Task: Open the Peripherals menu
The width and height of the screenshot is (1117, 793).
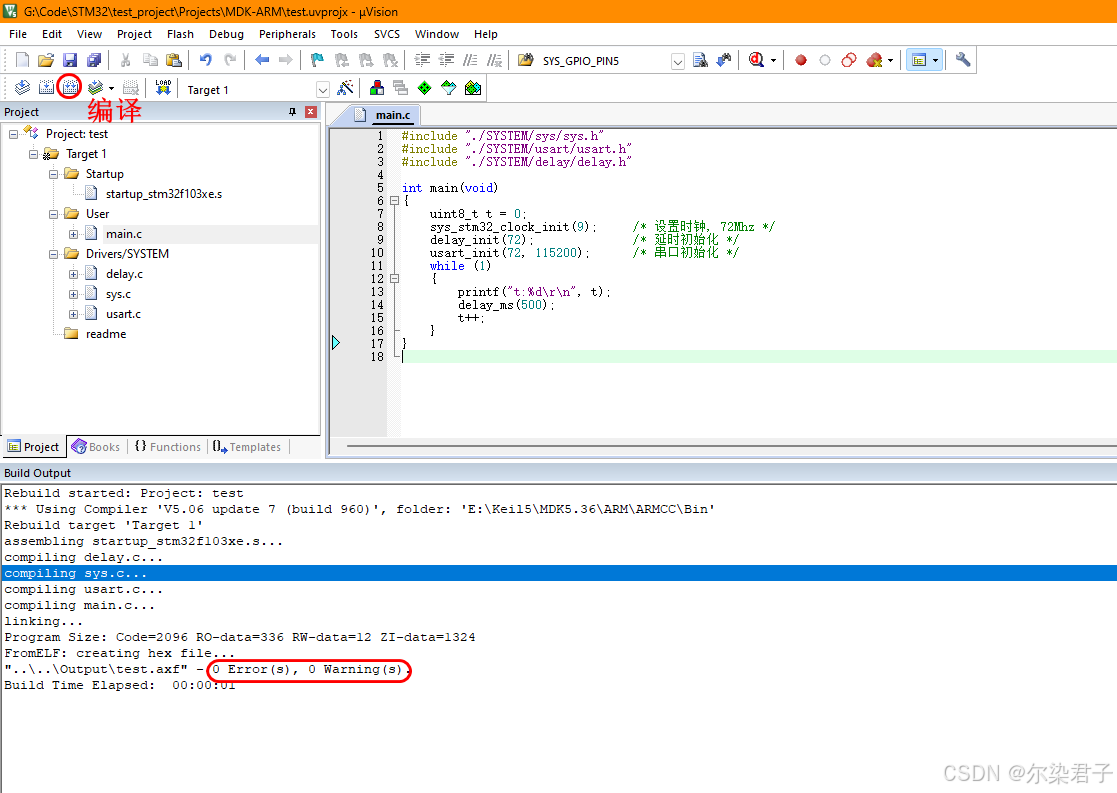Action: point(287,34)
